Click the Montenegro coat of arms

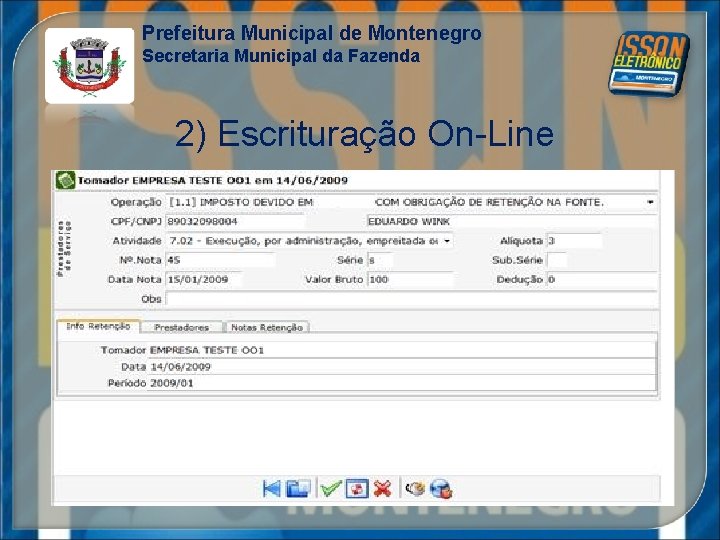click(90, 66)
